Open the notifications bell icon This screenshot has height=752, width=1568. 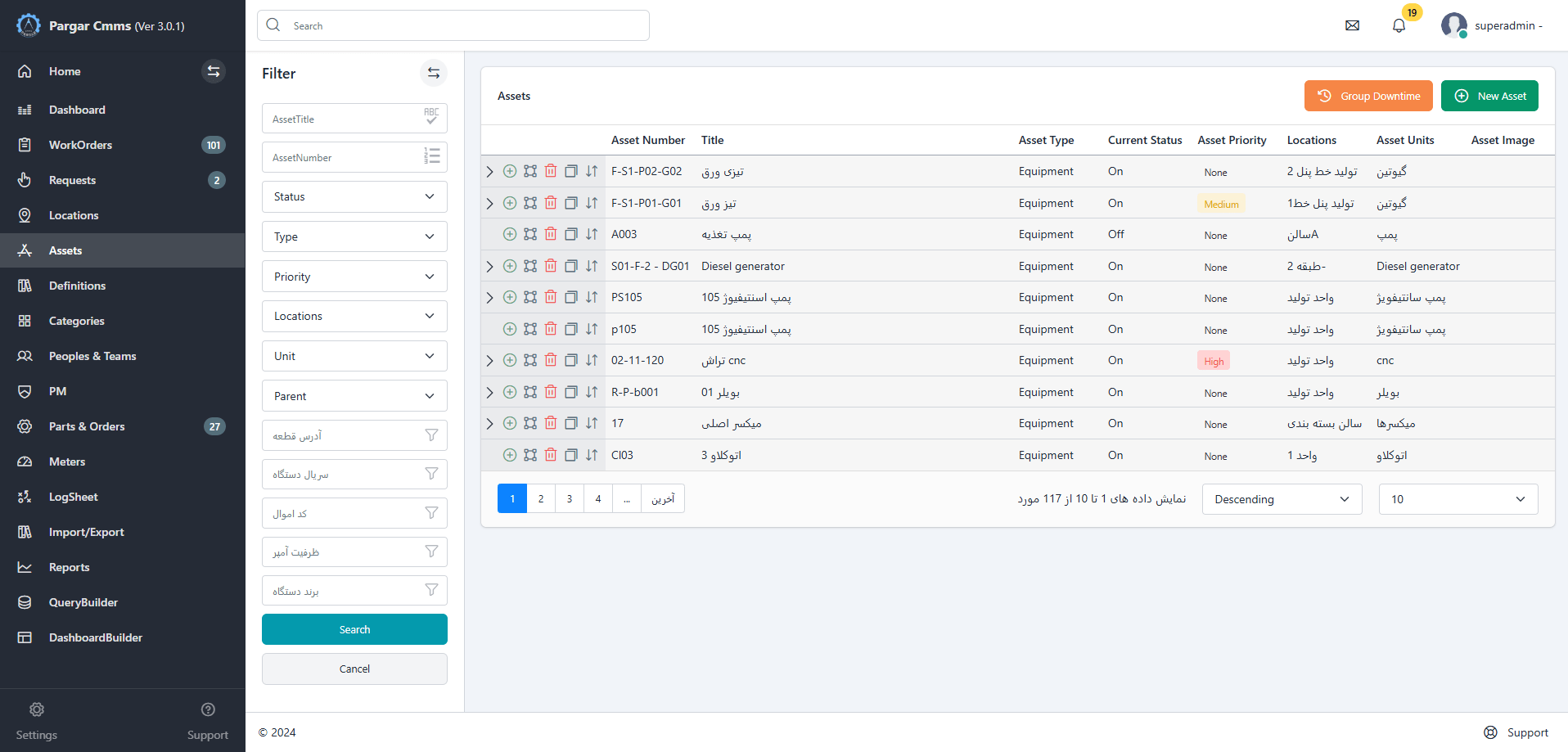pyautogui.click(x=1399, y=25)
